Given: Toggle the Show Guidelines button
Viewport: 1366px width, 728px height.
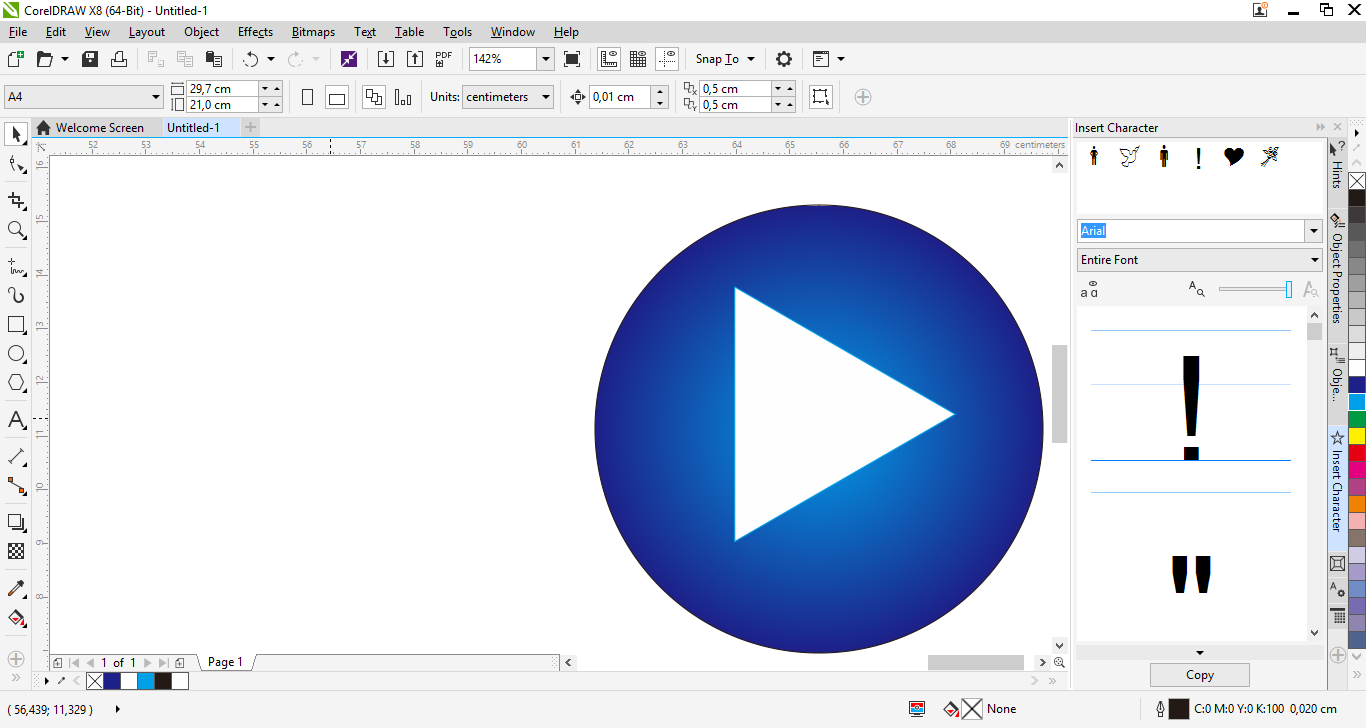Looking at the screenshot, I should coord(667,59).
